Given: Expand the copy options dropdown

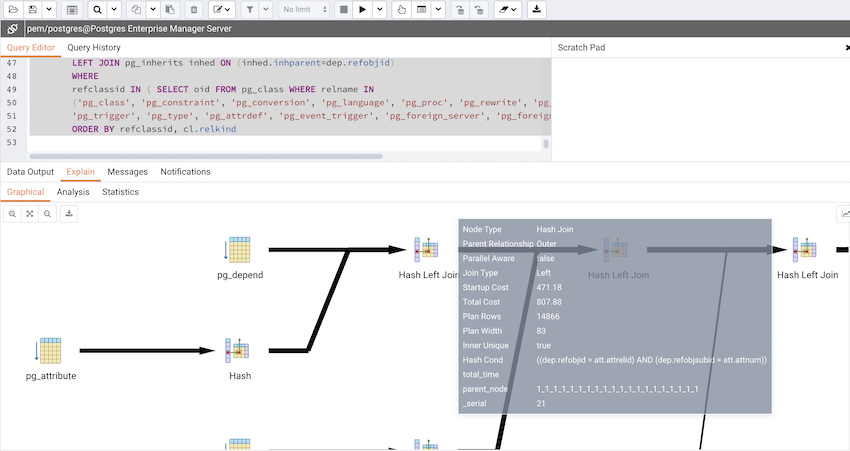Looking at the screenshot, I should click(x=153, y=9).
